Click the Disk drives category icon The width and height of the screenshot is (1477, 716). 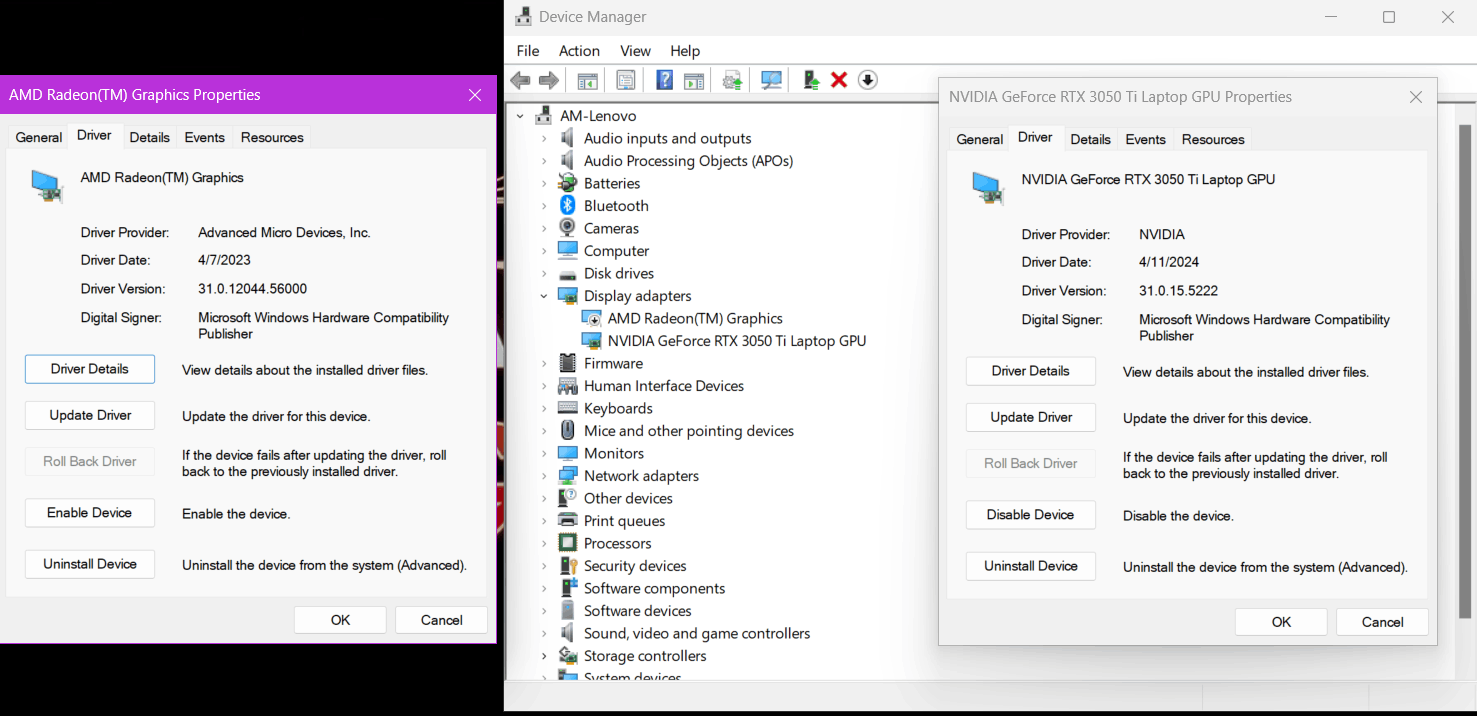tap(567, 273)
